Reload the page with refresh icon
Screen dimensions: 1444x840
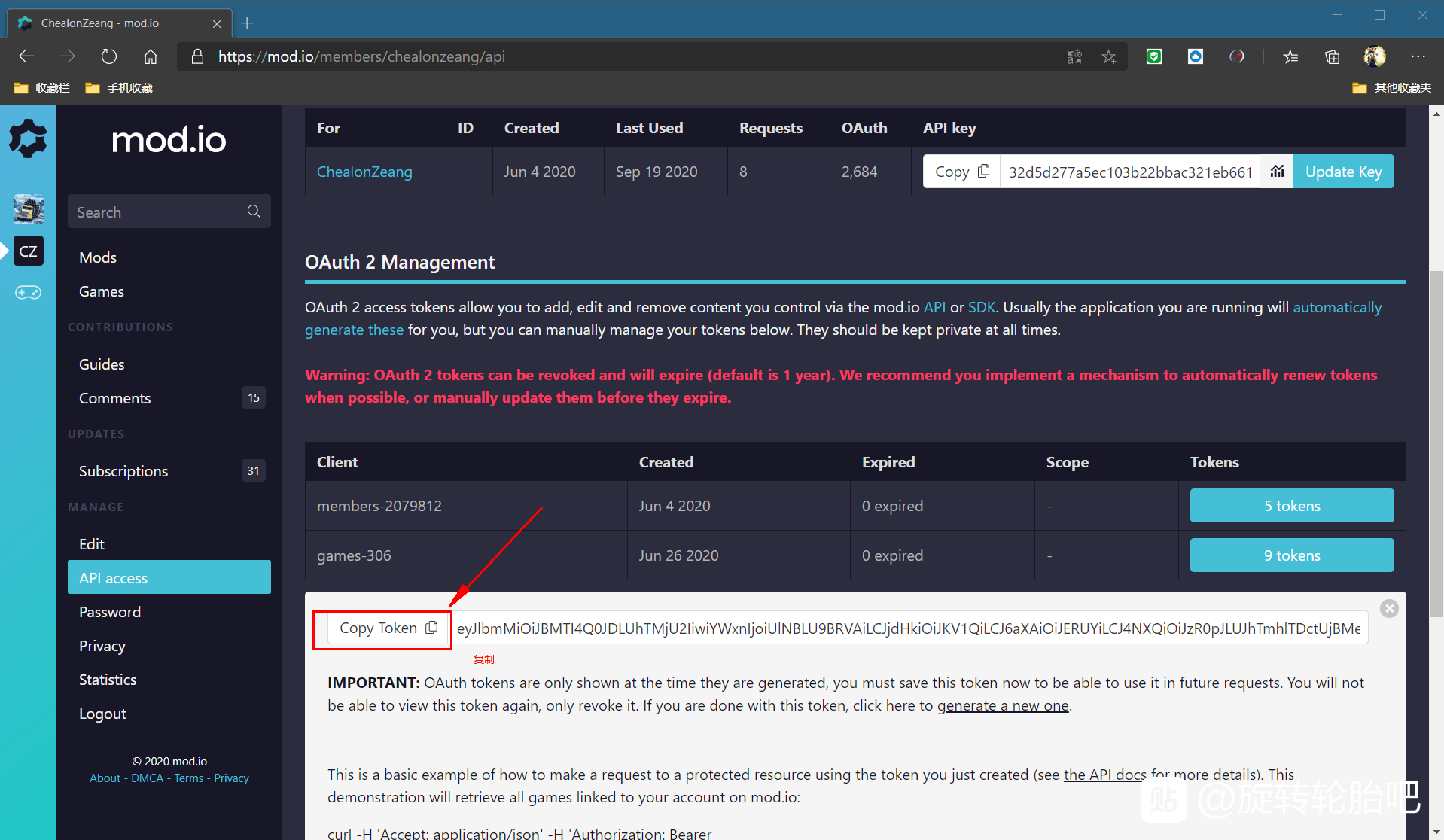[x=109, y=56]
